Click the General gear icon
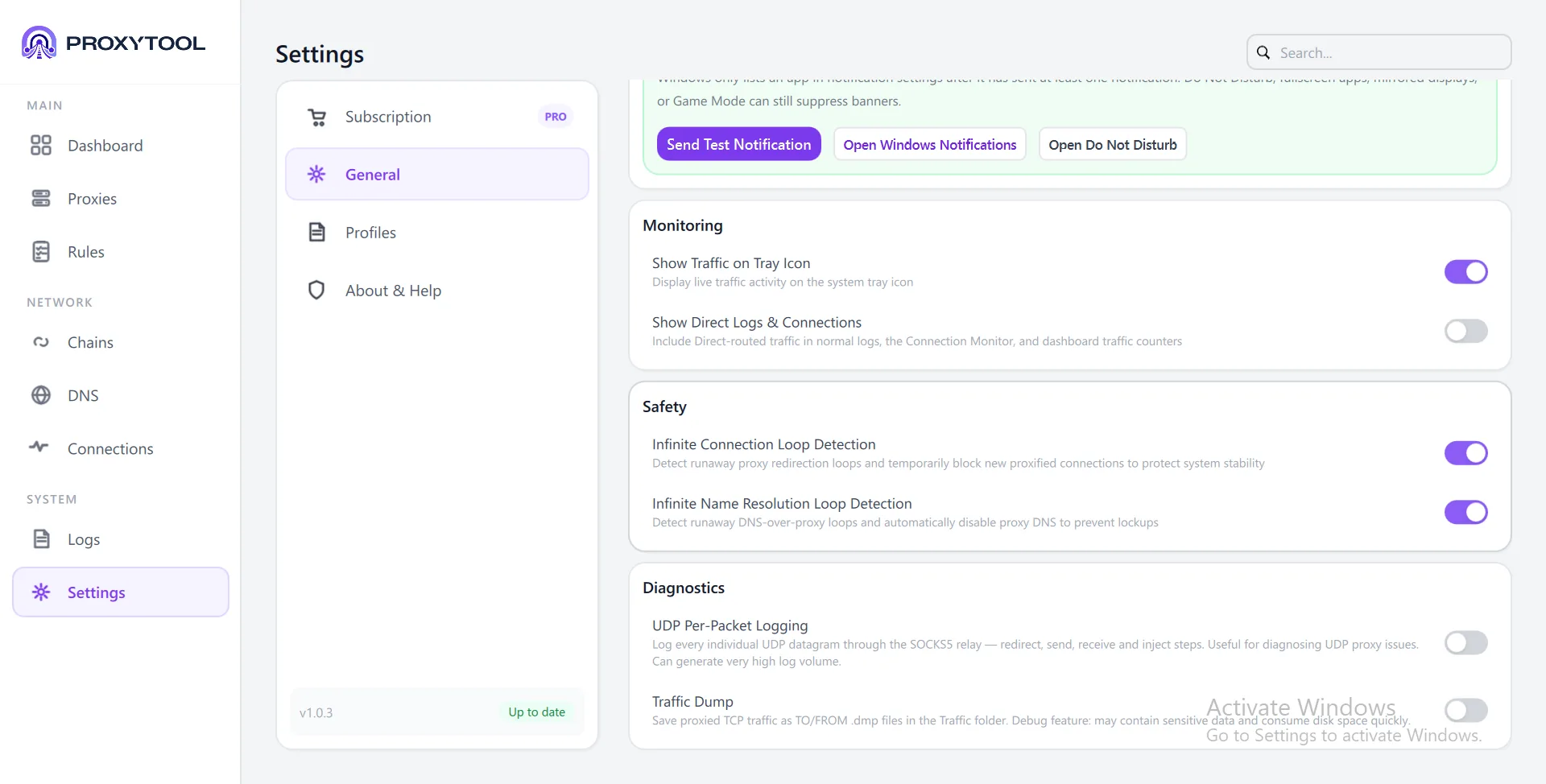This screenshot has height=784, width=1546. point(316,174)
